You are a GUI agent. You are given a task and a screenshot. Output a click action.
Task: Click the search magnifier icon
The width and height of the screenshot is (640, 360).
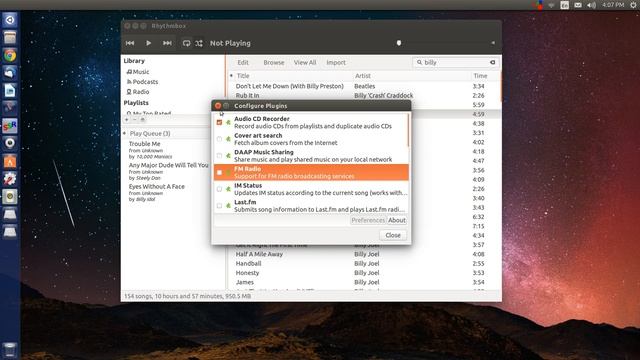(419, 62)
